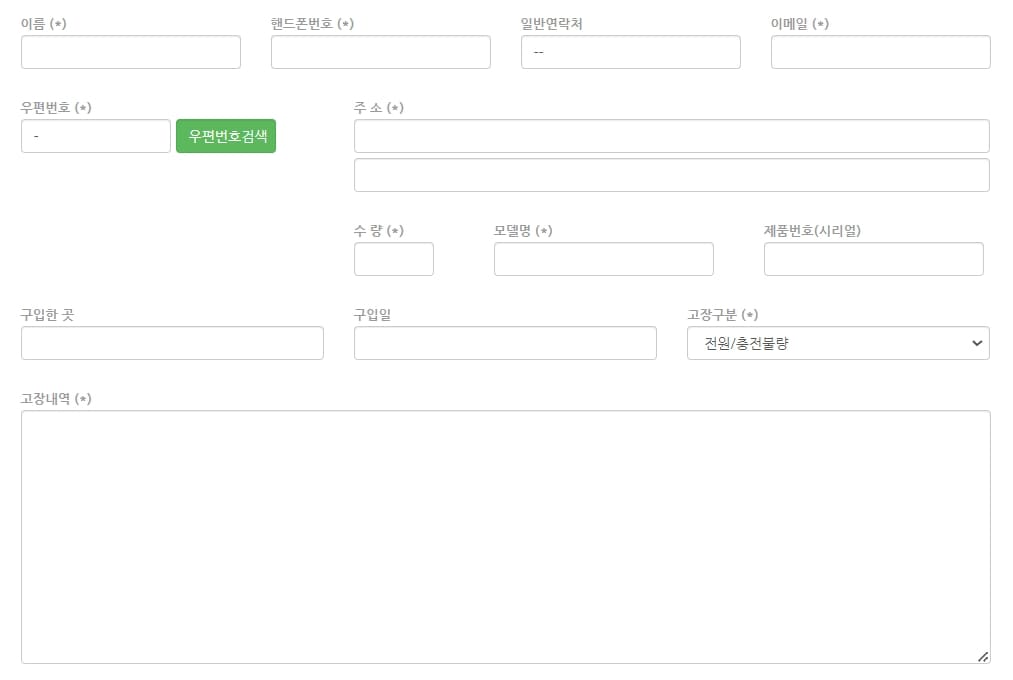The image size is (1013, 680).
Task: Click the 핸드폰번호 mobile phone field
Action: point(380,52)
